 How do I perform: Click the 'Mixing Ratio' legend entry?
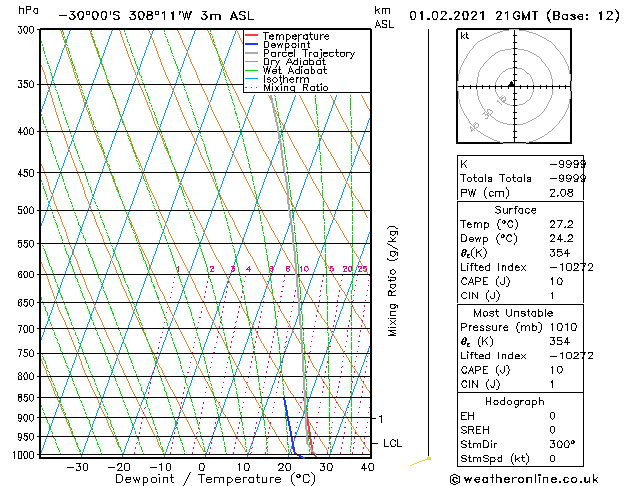296,87
